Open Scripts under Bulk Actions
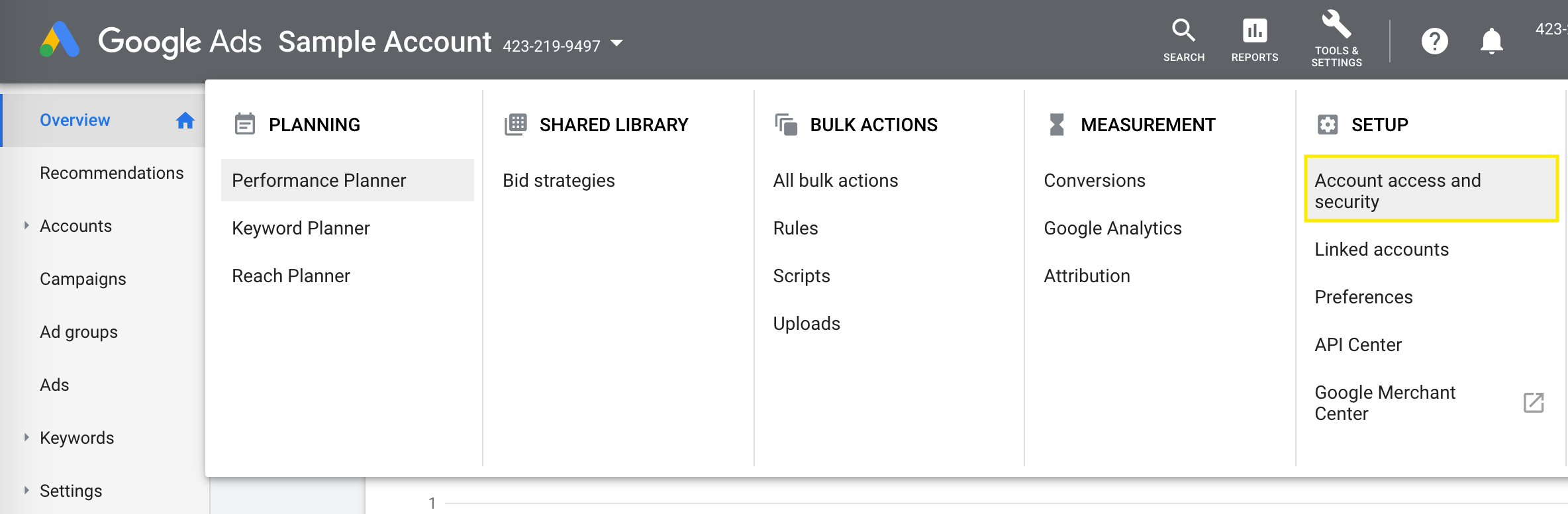Image resolution: width=1568 pixels, height=514 pixels. click(x=801, y=276)
